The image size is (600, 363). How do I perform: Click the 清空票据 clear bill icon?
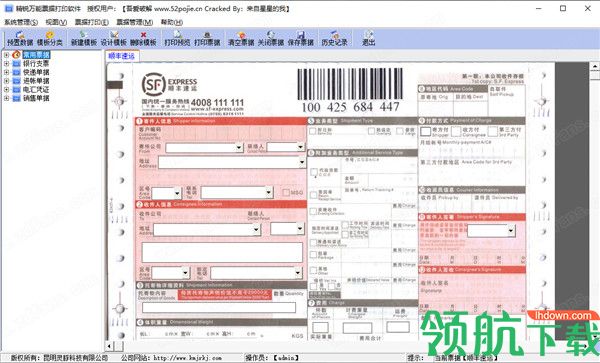coord(241,39)
